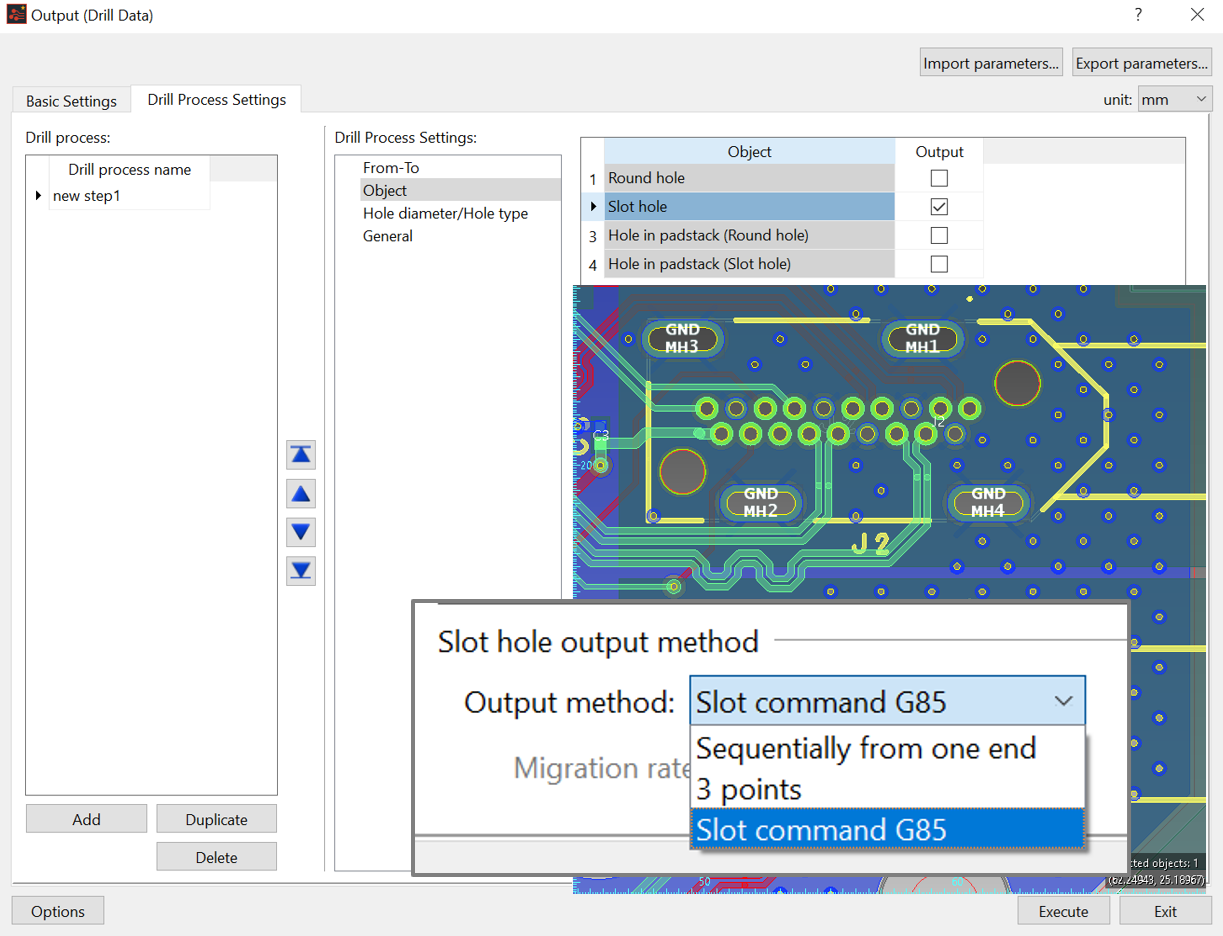Viewport: 1223px width, 936px height.
Task: Delete the selected drill process
Action: (216, 857)
